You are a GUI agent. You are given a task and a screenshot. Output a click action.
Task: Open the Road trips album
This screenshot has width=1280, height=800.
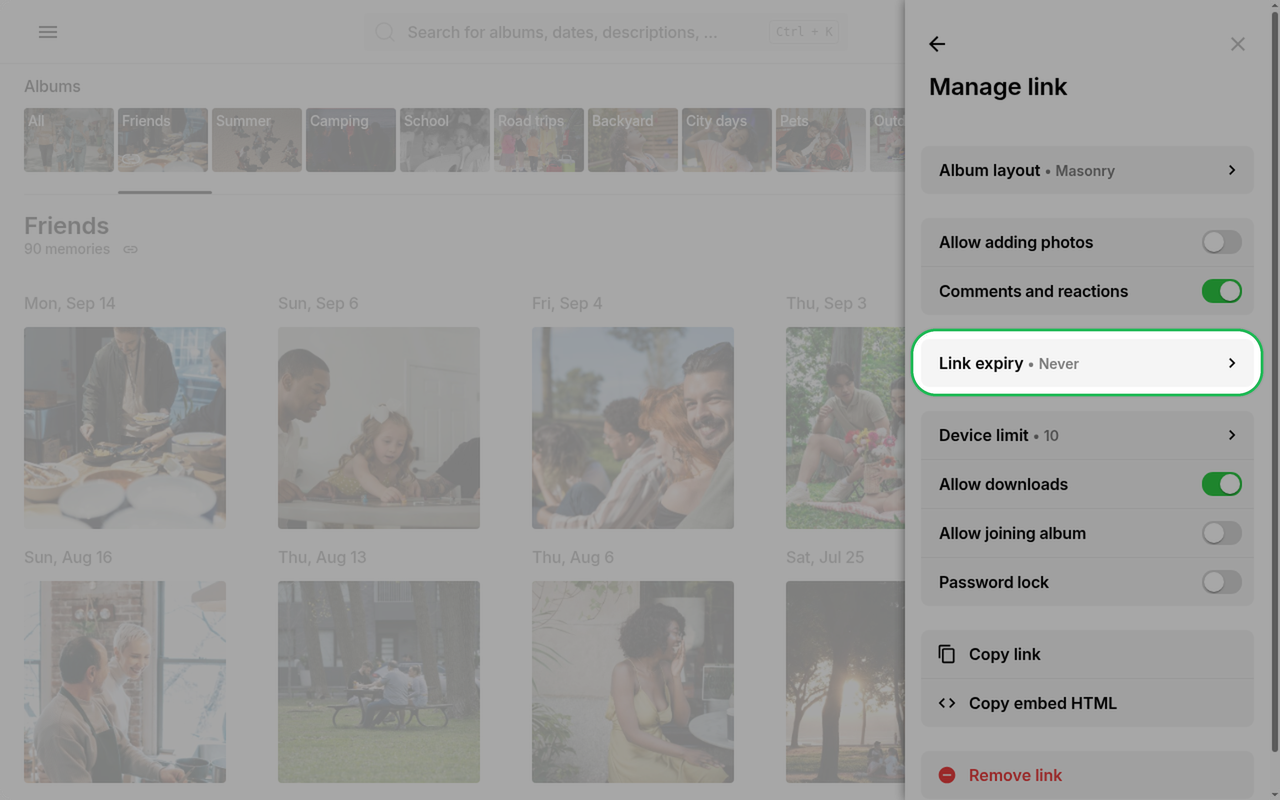(539, 140)
